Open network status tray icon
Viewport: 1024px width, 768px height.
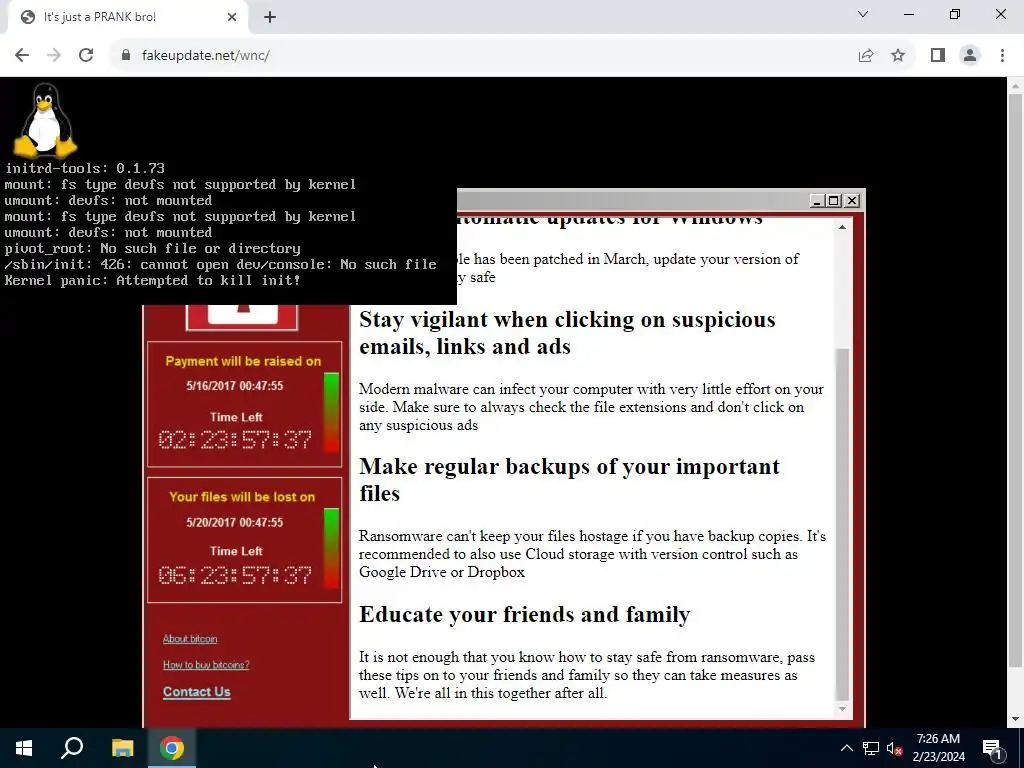click(871, 748)
